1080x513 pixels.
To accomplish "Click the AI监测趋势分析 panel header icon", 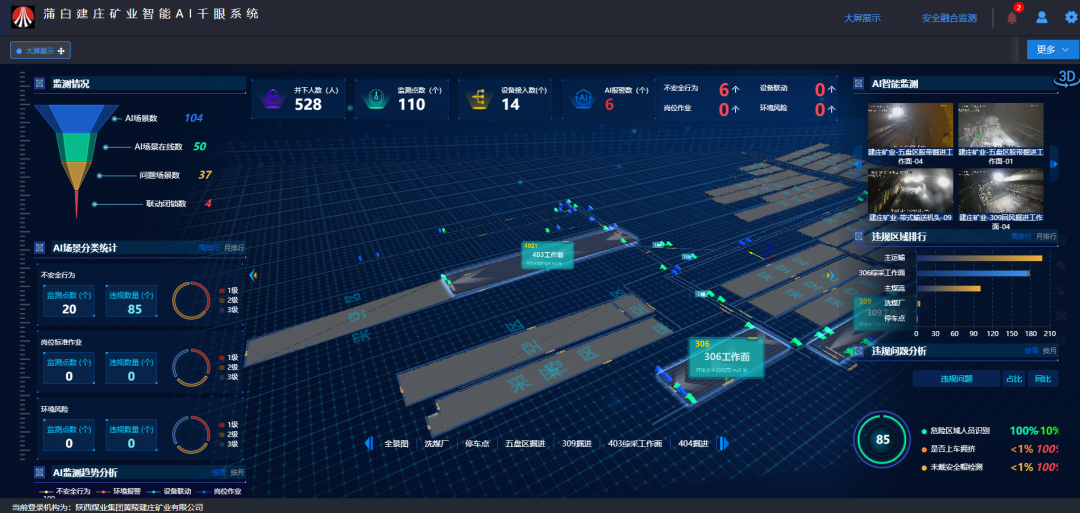I will pyautogui.click(x=39, y=472).
